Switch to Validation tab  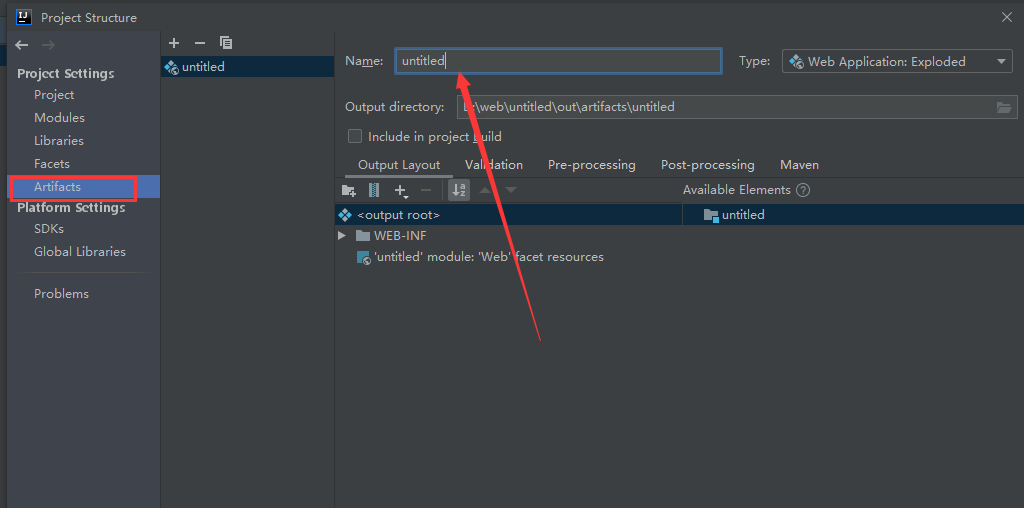point(494,165)
